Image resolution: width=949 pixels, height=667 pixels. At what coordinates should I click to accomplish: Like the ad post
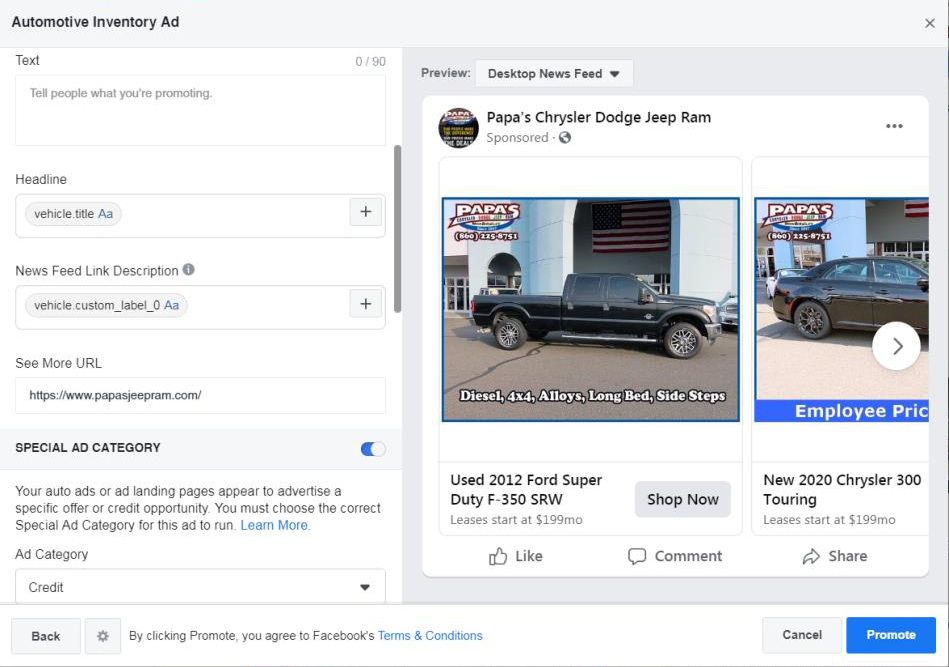(x=516, y=556)
